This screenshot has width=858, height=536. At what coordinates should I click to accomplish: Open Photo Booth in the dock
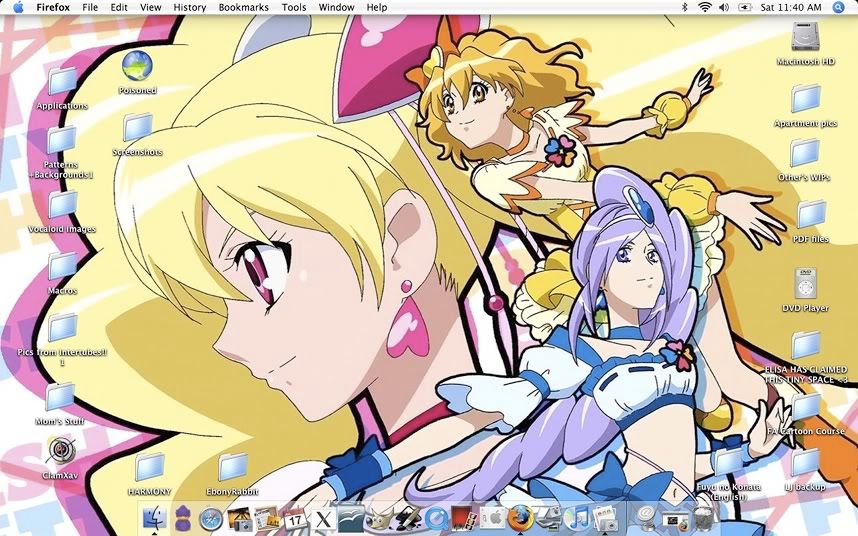[x=464, y=518]
